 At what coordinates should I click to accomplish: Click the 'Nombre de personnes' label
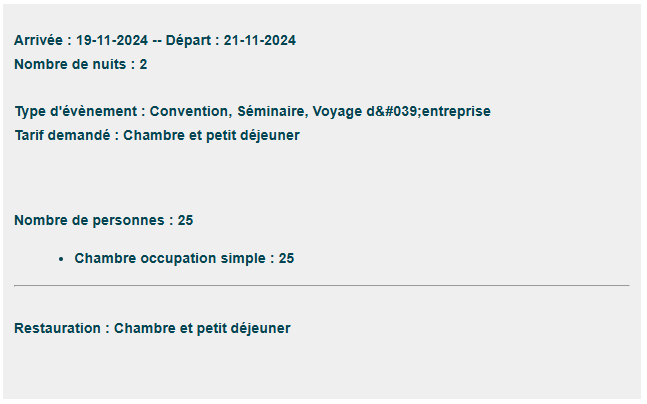tap(89, 220)
